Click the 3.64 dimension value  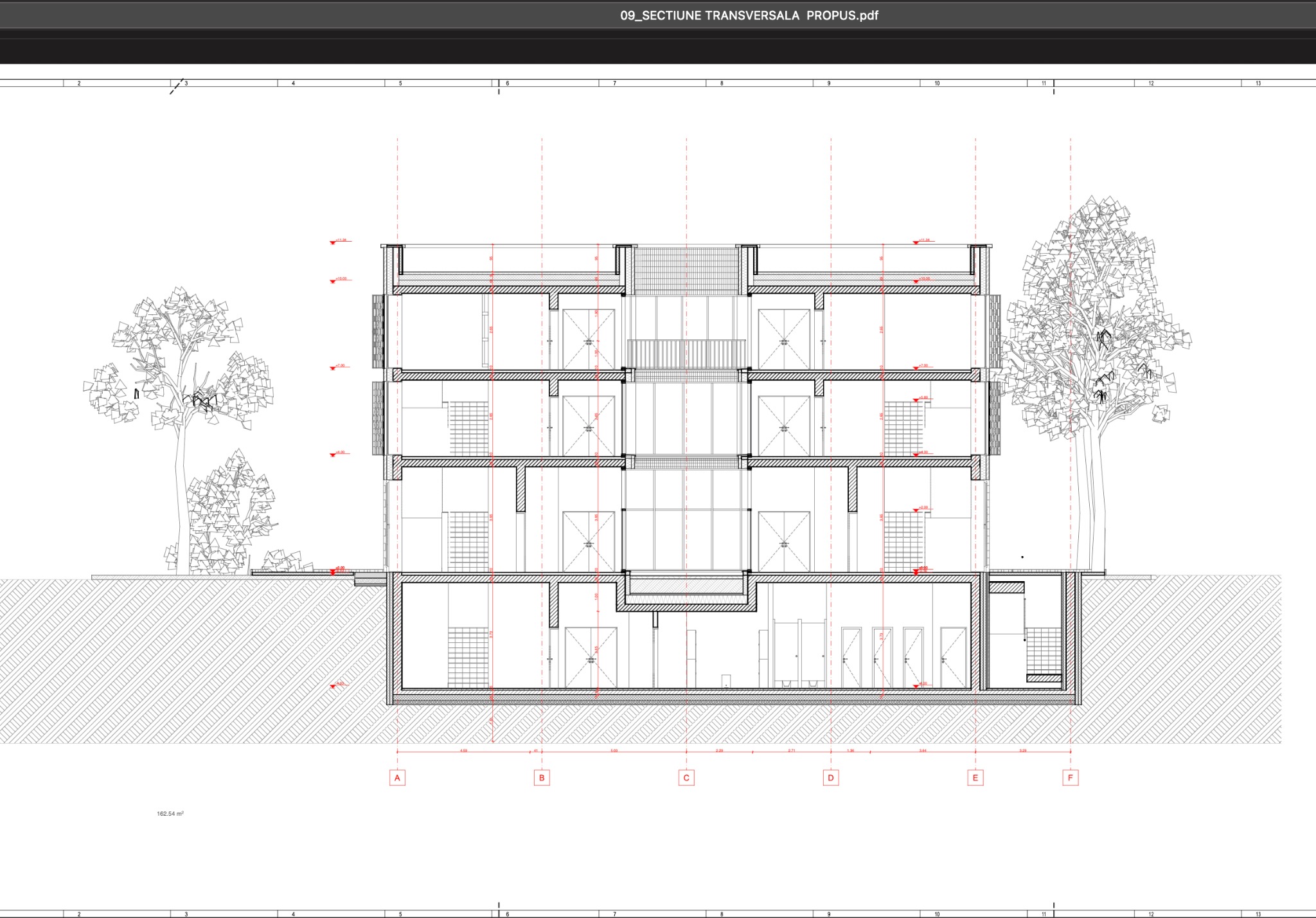923,750
